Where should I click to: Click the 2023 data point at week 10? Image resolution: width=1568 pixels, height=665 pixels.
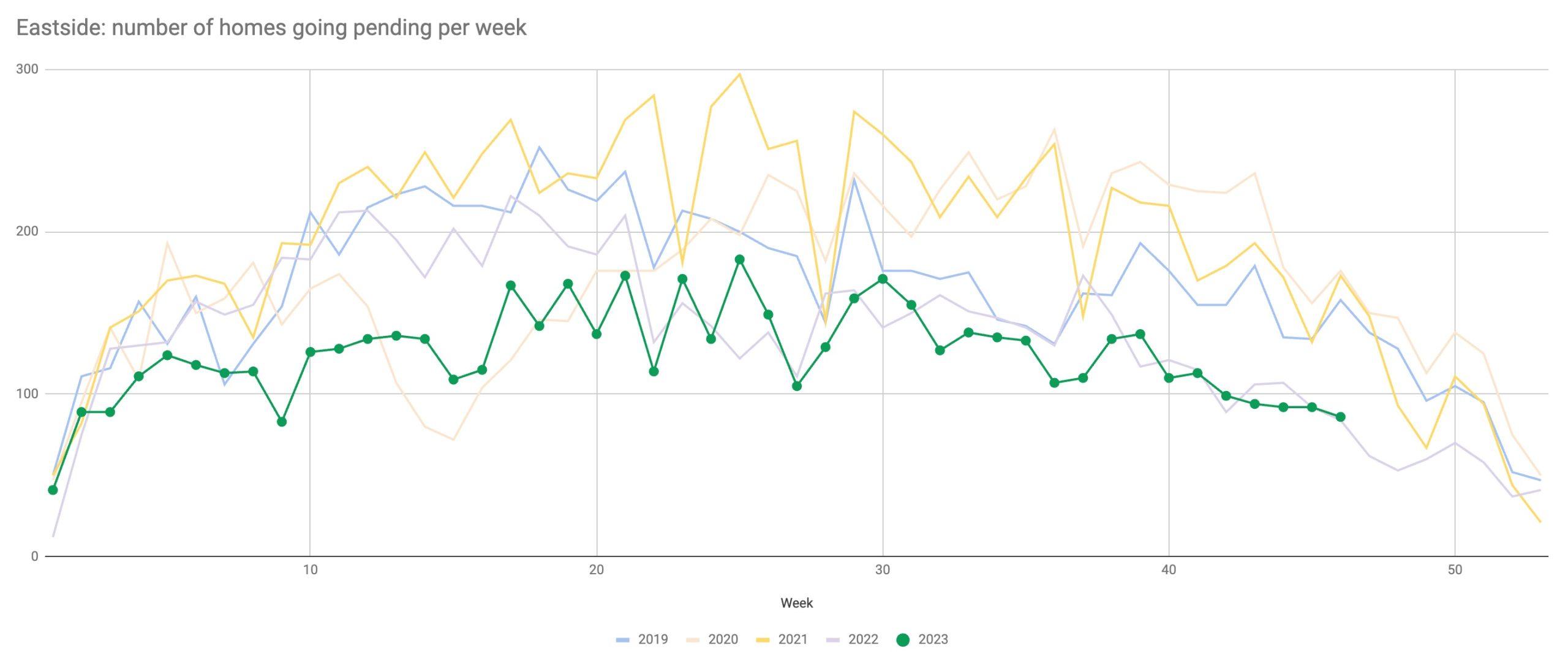pyautogui.click(x=310, y=352)
